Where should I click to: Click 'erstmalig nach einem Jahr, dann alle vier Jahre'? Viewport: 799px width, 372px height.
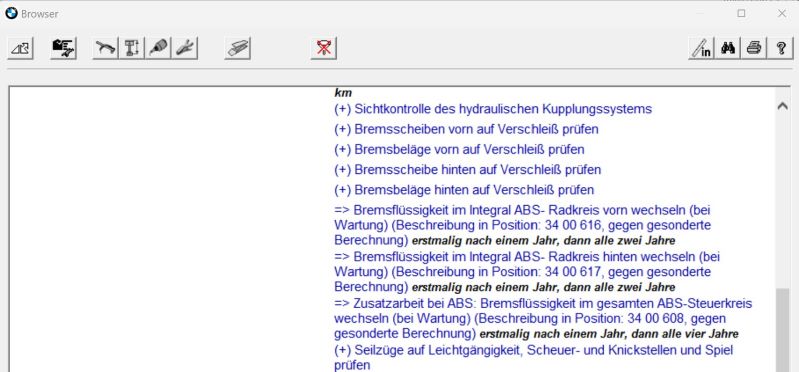(609, 335)
